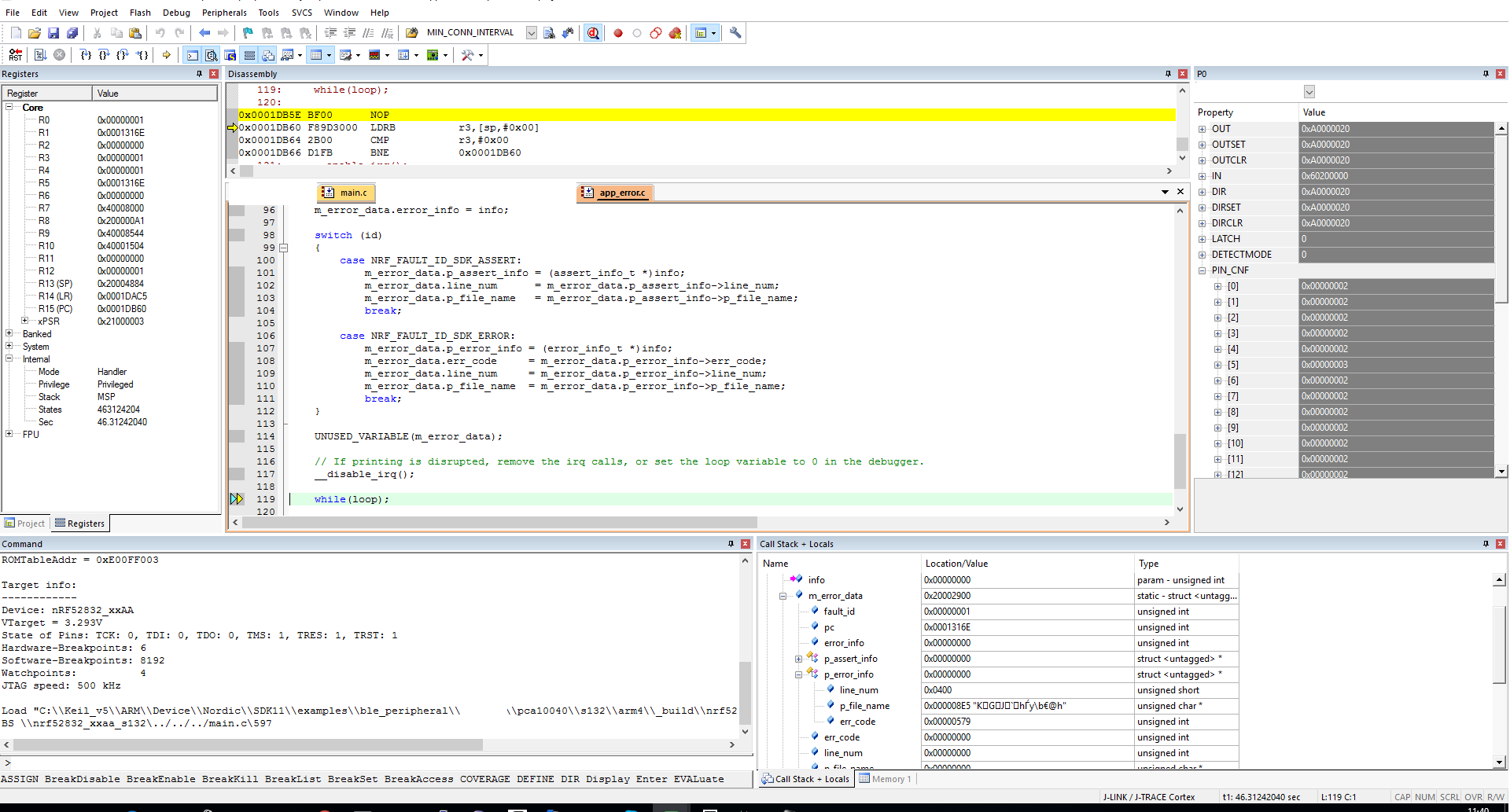Reset the CPU with the RST icon
This screenshot has height=812, width=1510.
(16, 55)
